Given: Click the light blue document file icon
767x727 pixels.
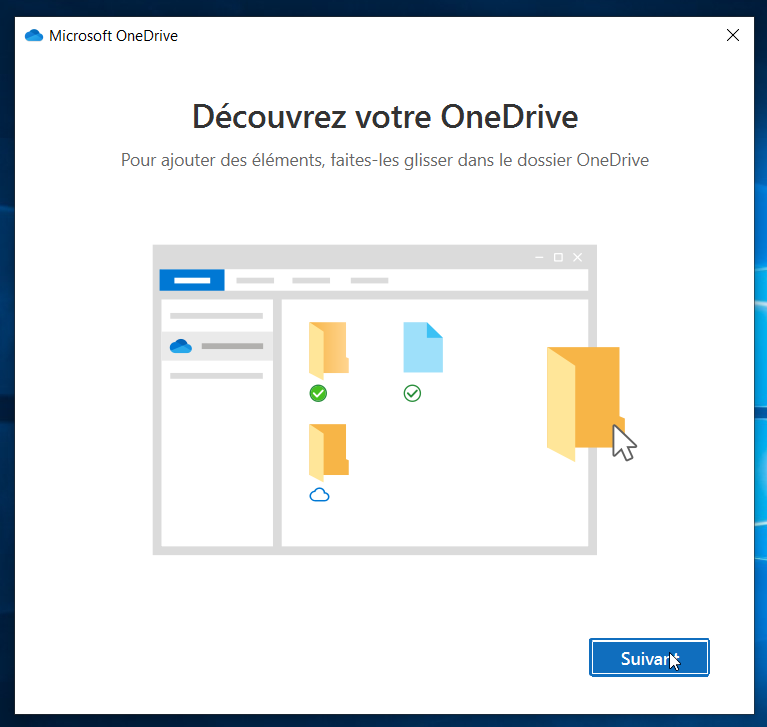Looking at the screenshot, I should (422, 347).
